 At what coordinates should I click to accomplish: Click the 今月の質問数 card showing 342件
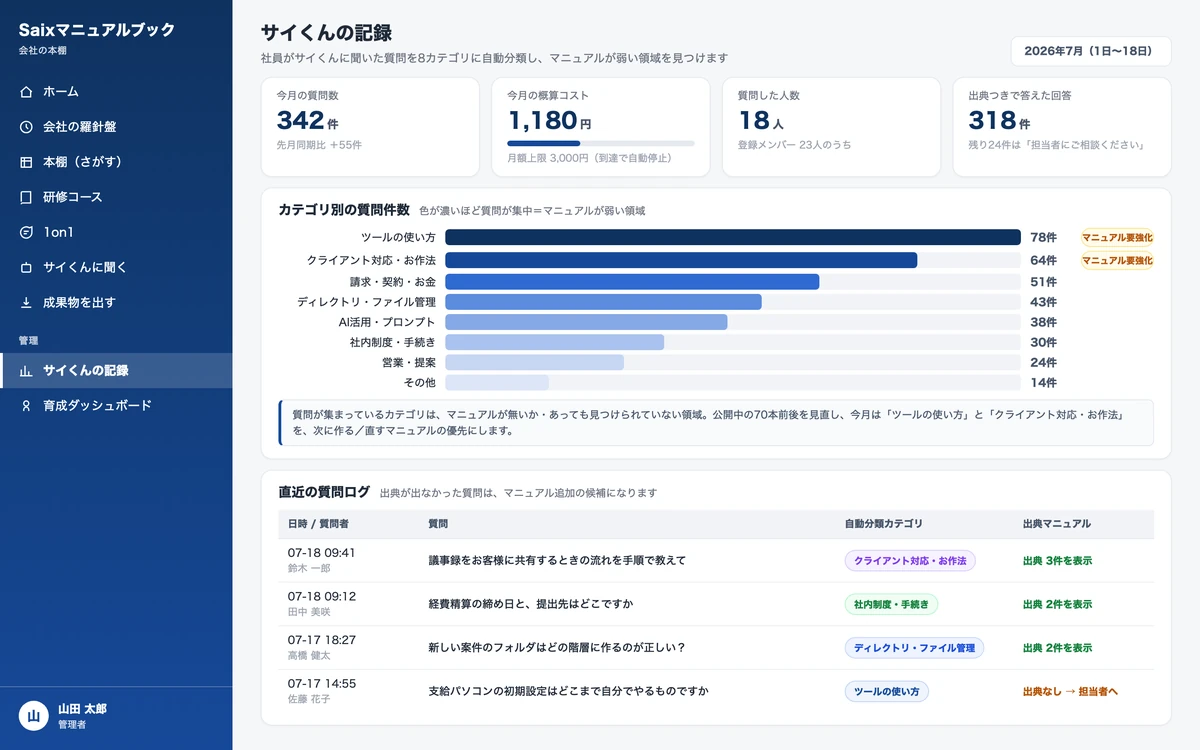click(370, 127)
